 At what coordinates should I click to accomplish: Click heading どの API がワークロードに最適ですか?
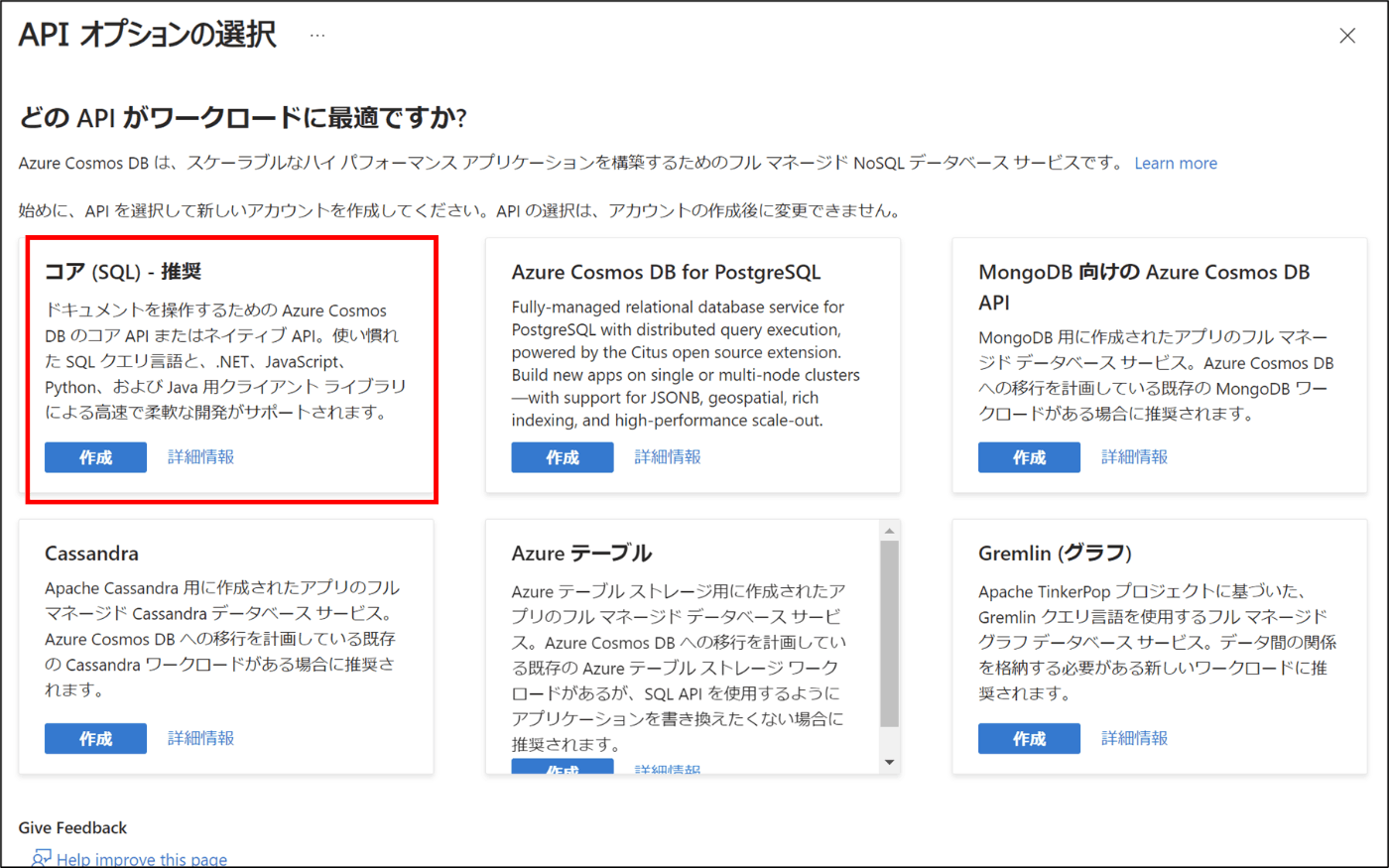click(243, 117)
